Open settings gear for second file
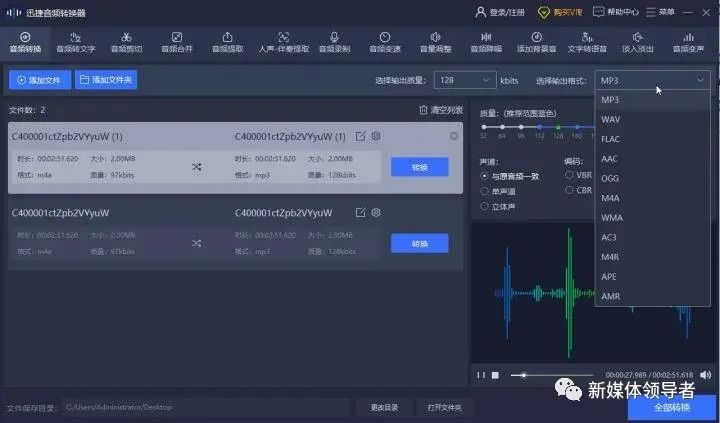 click(x=376, y=213)
